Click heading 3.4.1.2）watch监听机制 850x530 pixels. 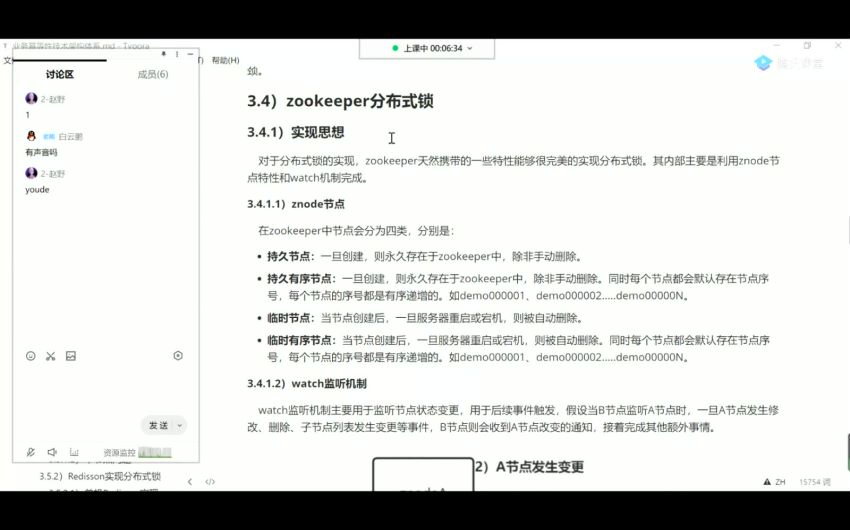(307, 384)
